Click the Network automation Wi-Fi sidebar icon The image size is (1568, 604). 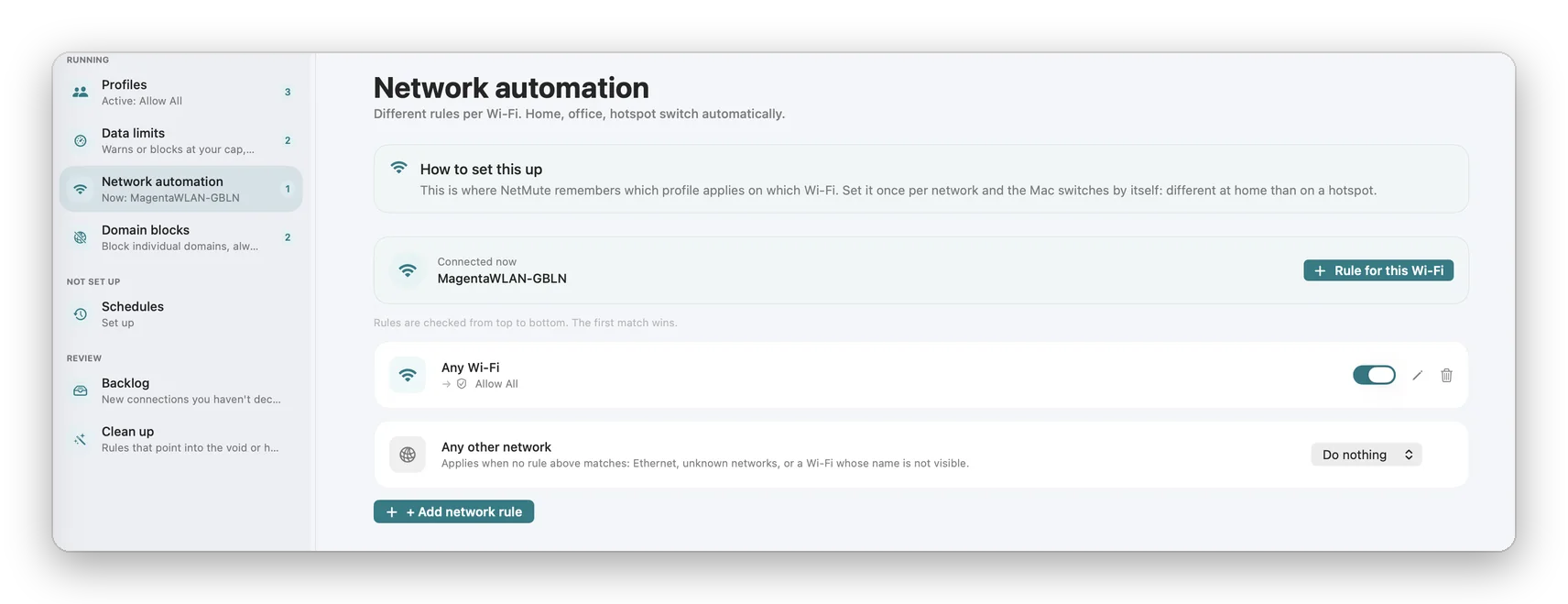[x=81, y=189]
